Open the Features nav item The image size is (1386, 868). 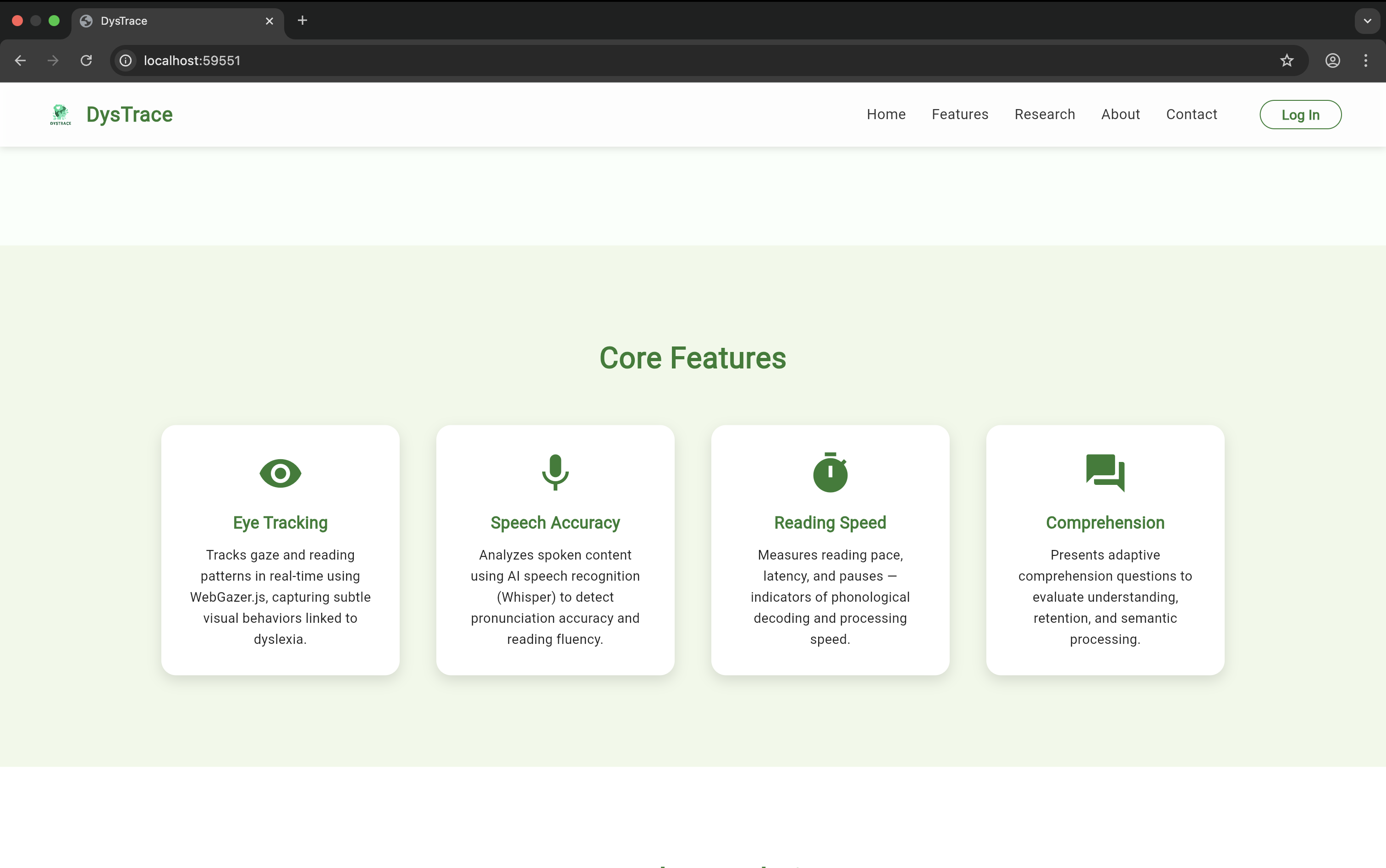pyautogui.click(x=959, y=114)
